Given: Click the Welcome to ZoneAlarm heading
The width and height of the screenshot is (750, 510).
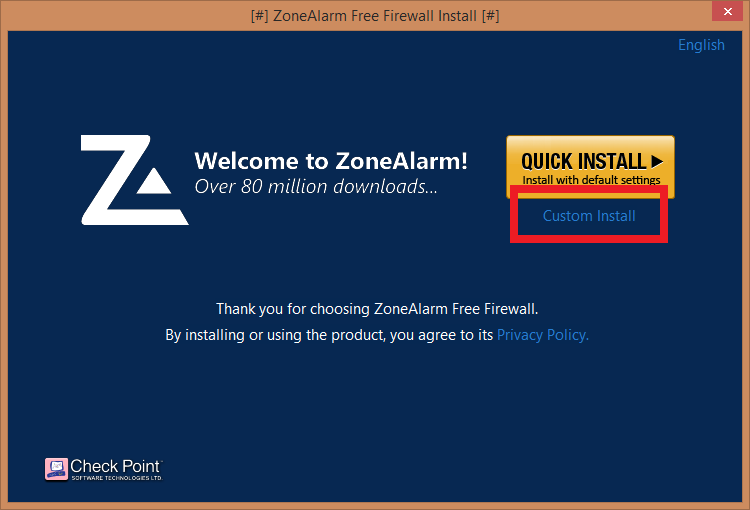Looking at the screenshot, I should click(331, 161).
